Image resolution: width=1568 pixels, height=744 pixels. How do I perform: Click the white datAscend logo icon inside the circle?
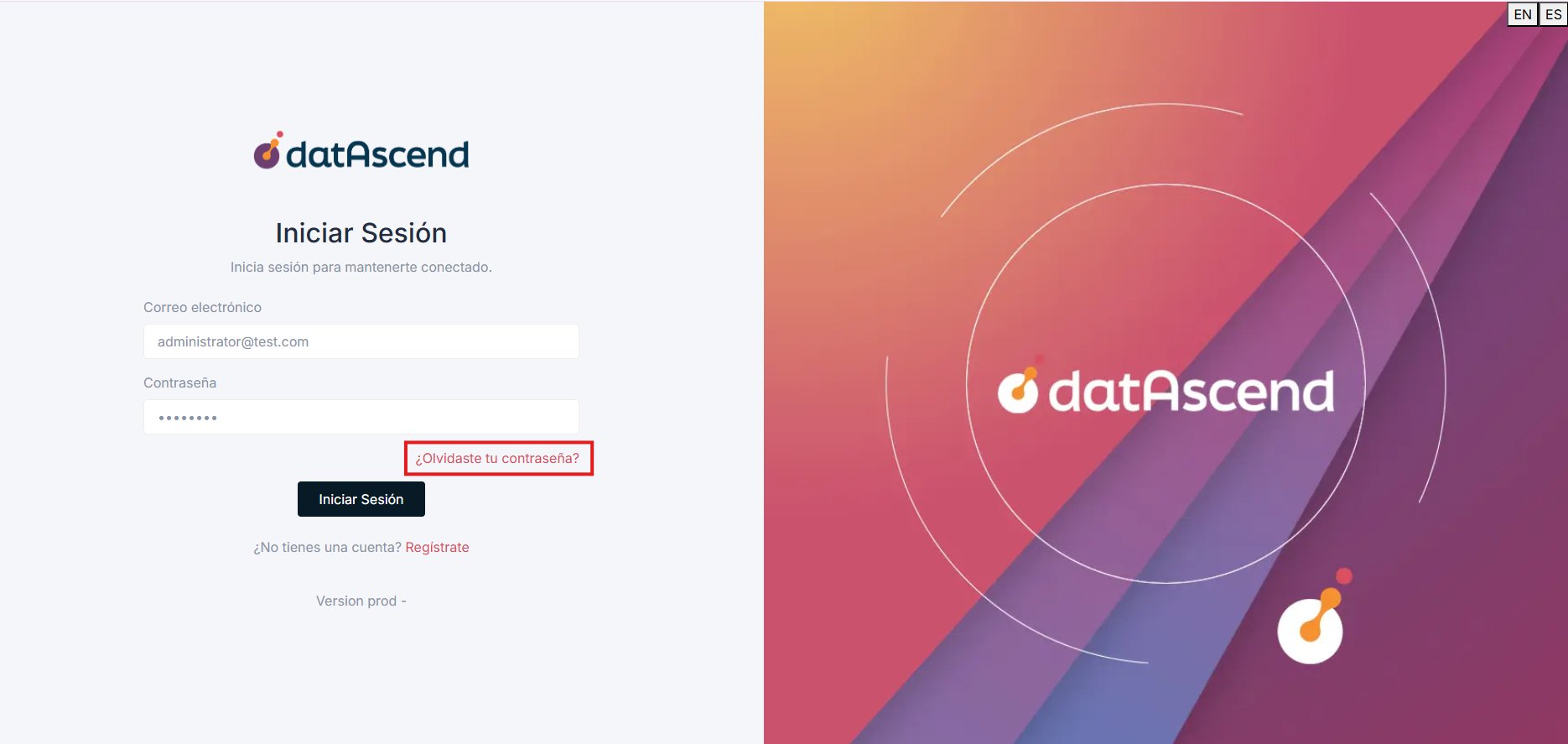pos(1019,391)
